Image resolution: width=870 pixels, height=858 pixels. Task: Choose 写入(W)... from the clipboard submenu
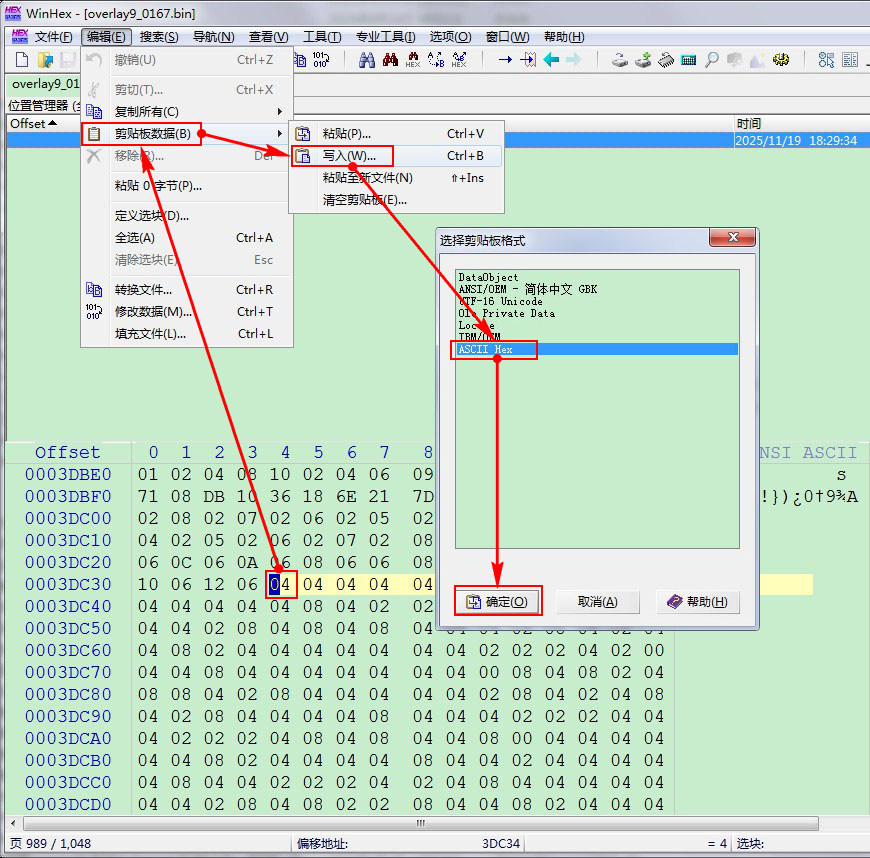click(349, 156)
